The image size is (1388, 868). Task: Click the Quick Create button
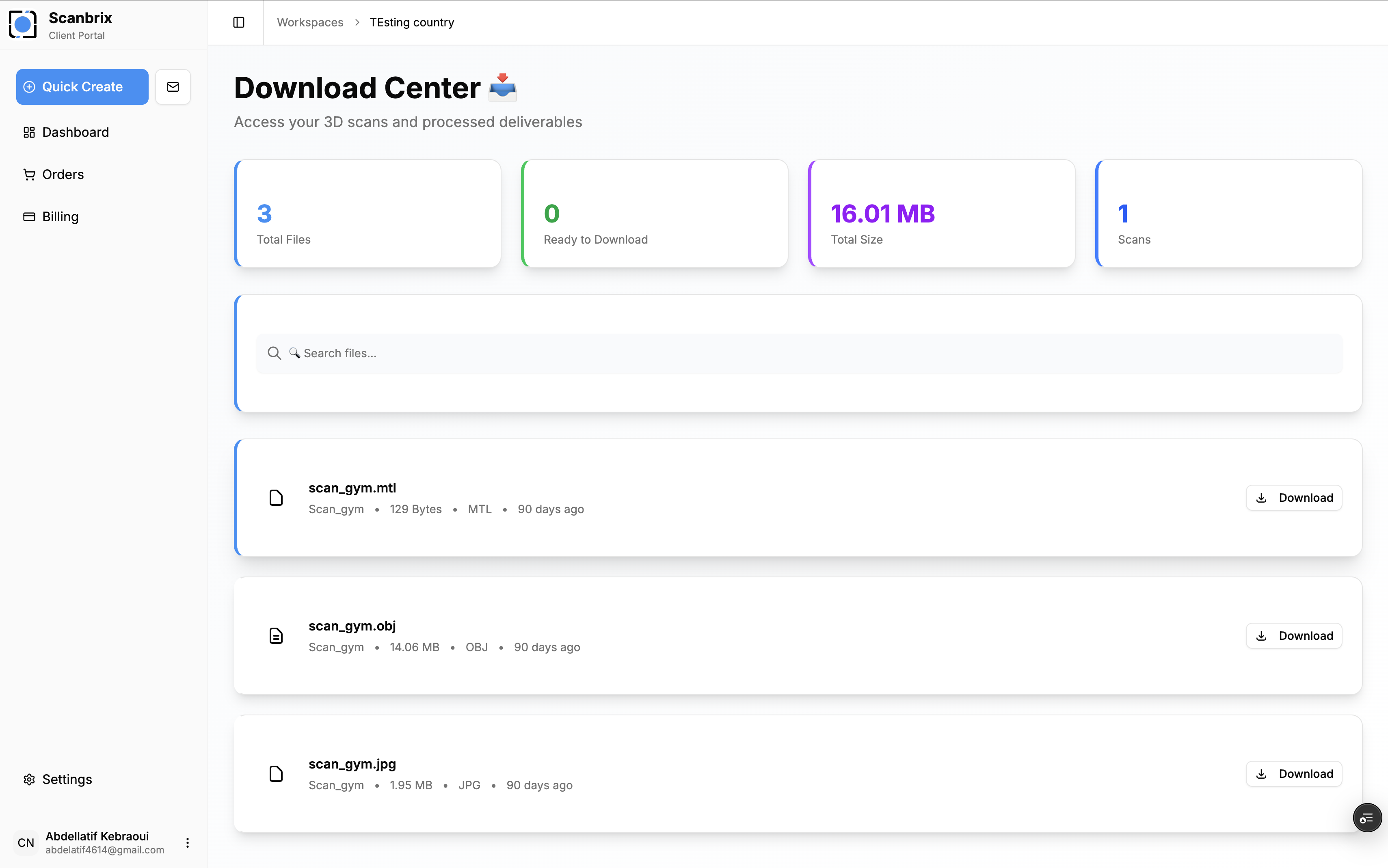pyautogui.click(x=82, y=87)
